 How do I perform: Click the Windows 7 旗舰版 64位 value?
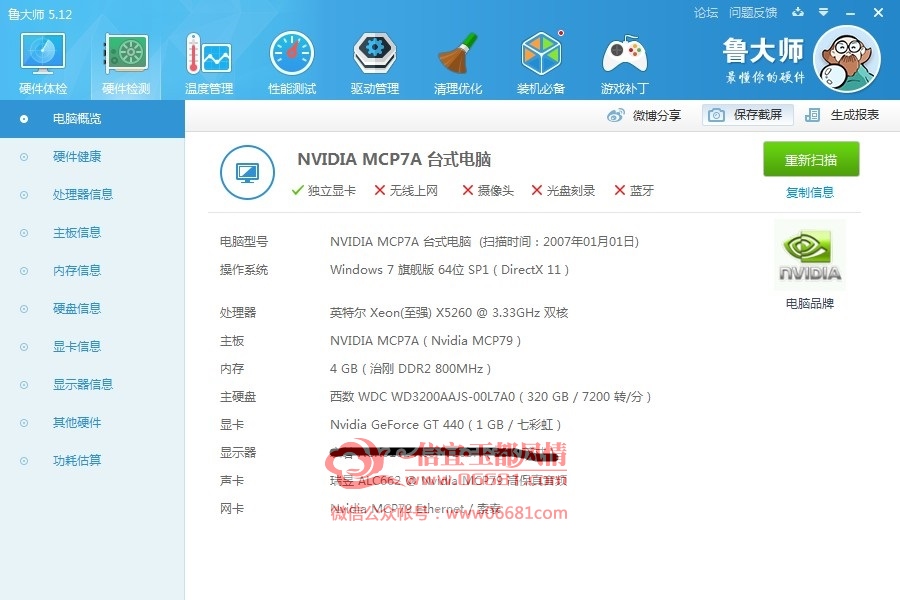click(x=449, y=270)
